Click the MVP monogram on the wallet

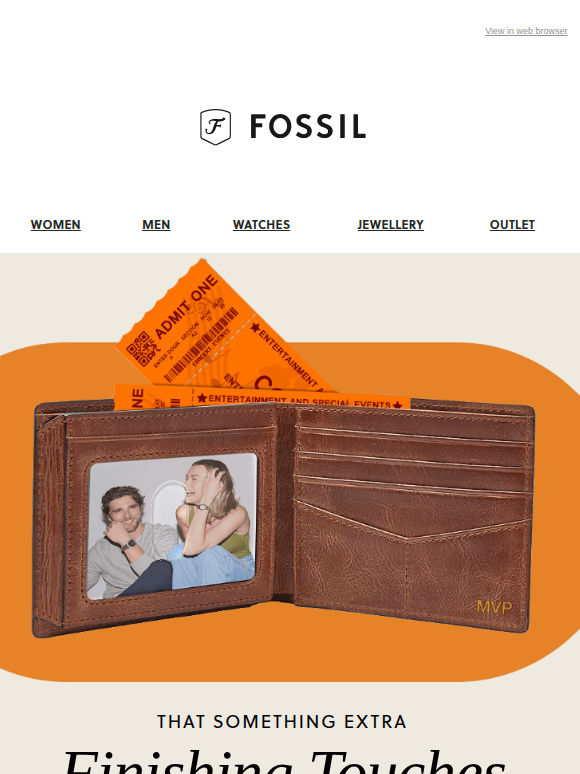[494, 607]
